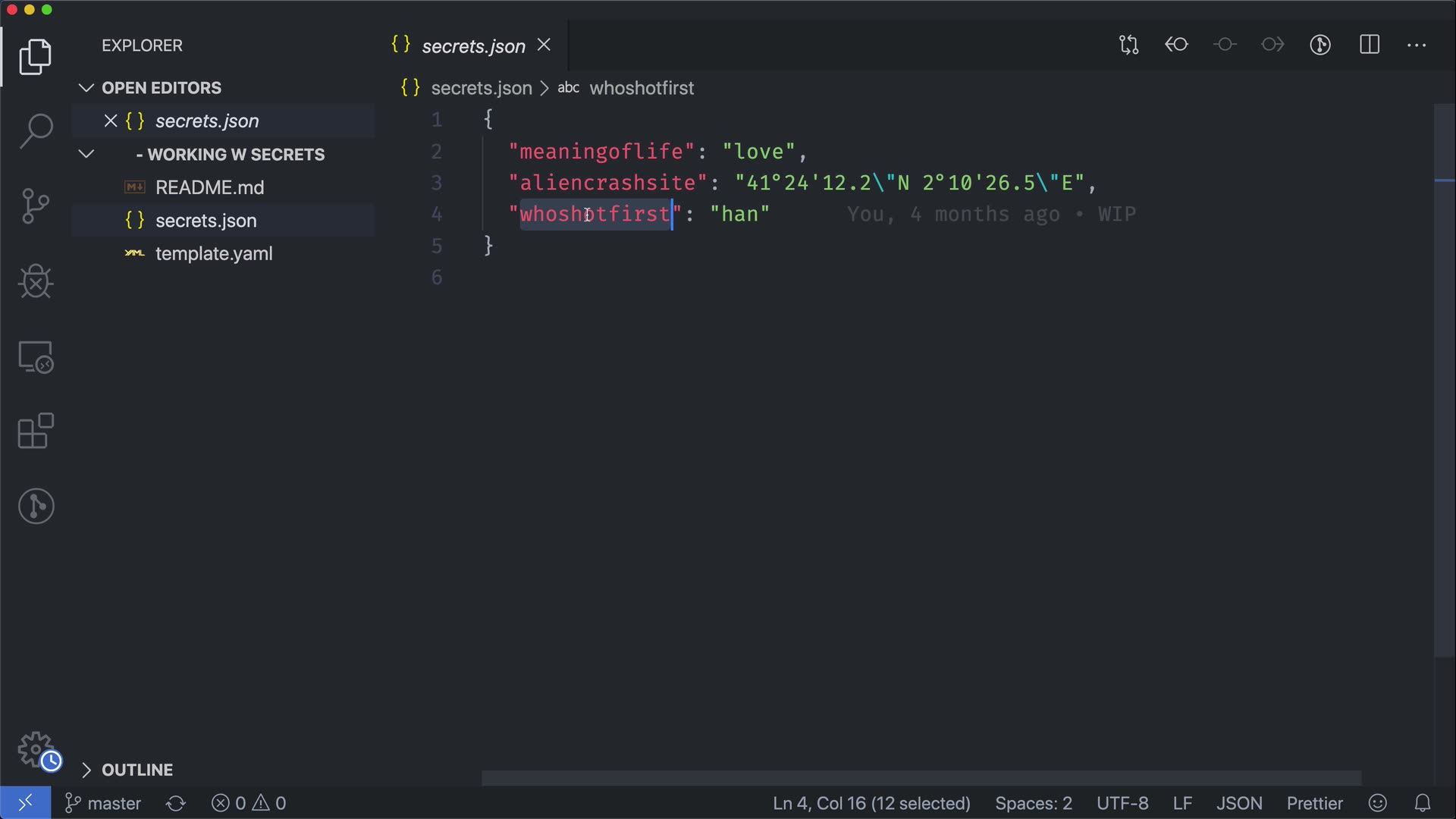
Task: Click the horizontal scrollbar in editor
Action: coord(921,778)
